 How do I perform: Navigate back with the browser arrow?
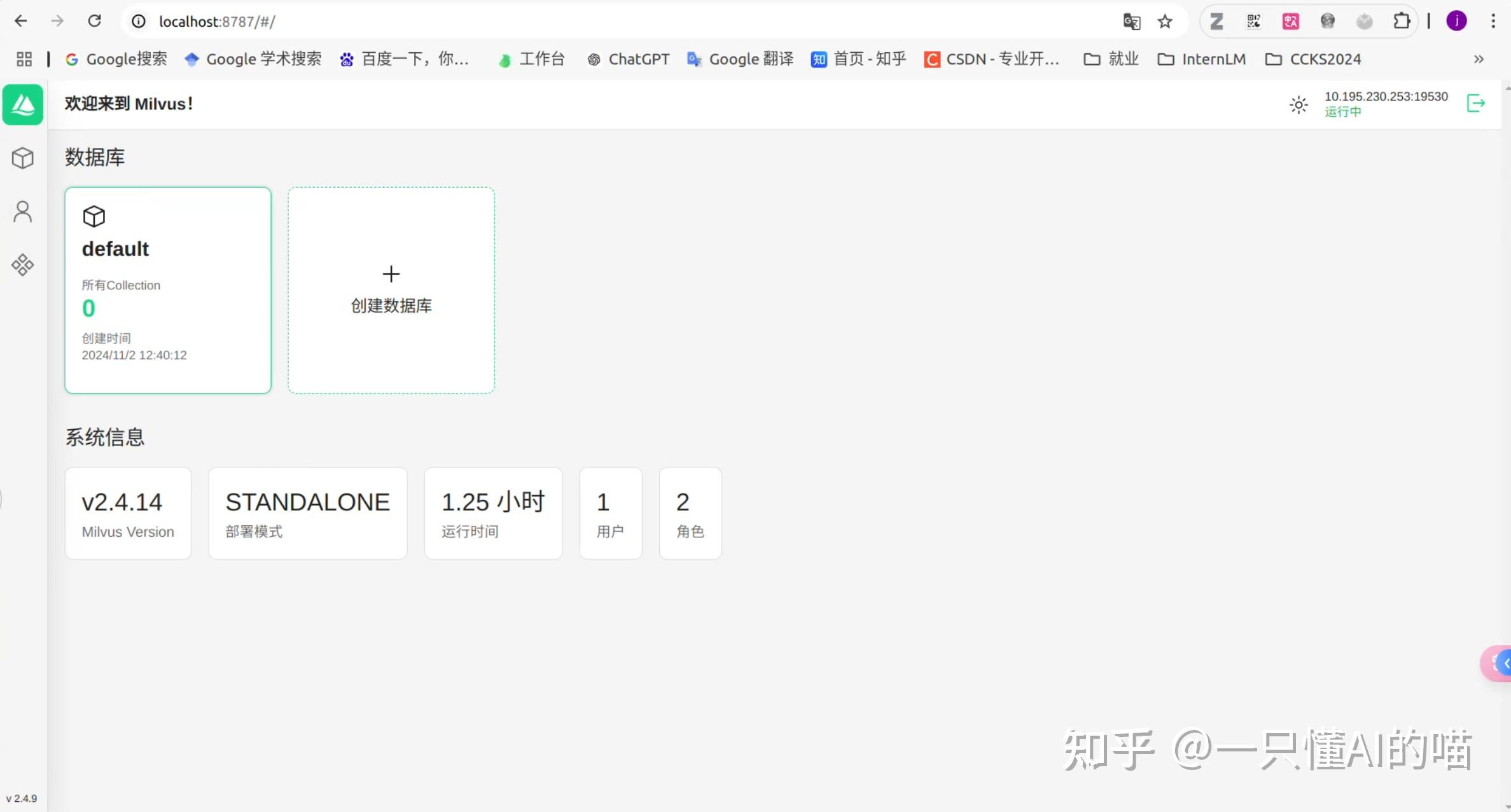click(x=21, y=20)
